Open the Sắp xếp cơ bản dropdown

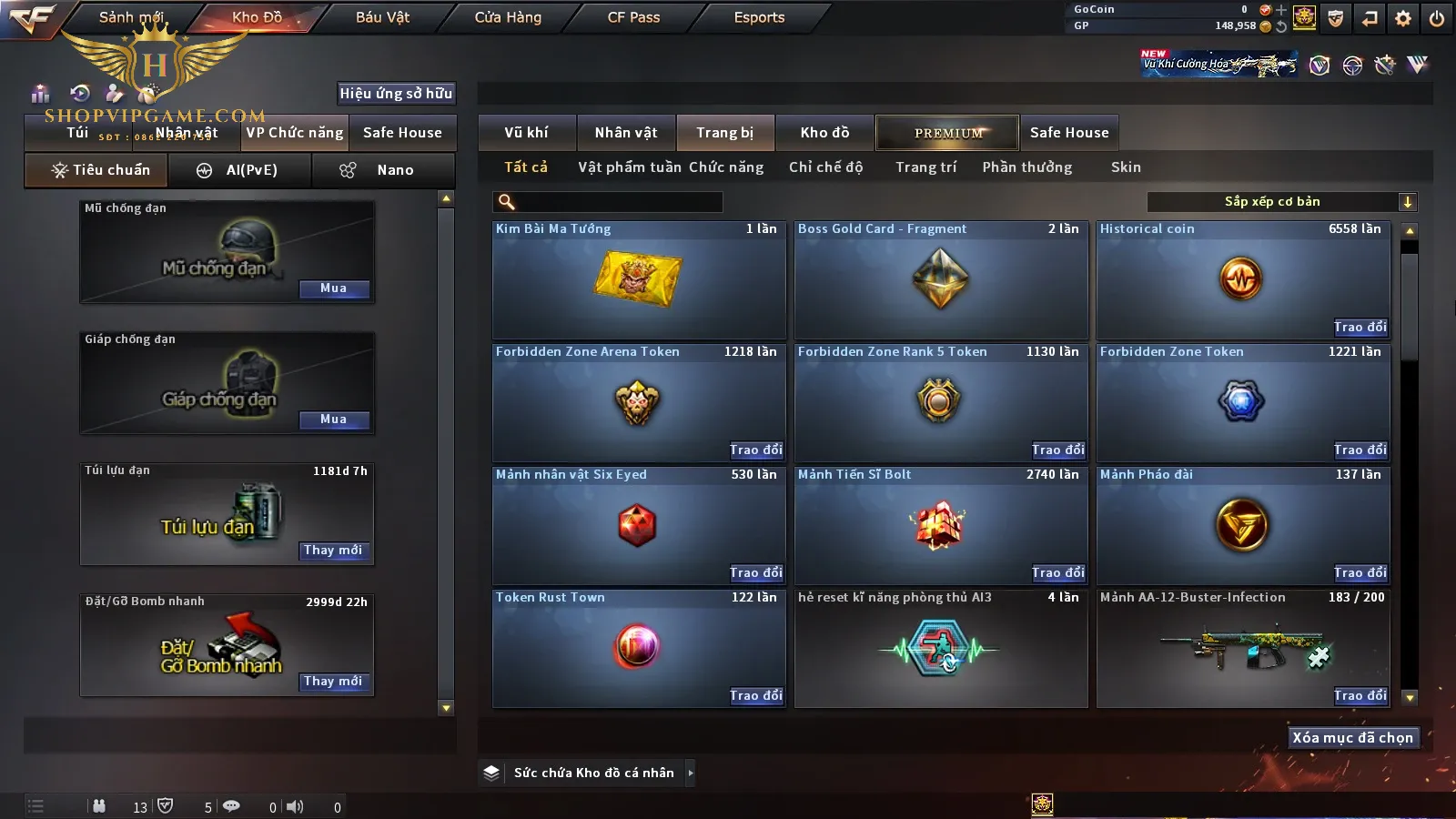[x=1283, y=202]
